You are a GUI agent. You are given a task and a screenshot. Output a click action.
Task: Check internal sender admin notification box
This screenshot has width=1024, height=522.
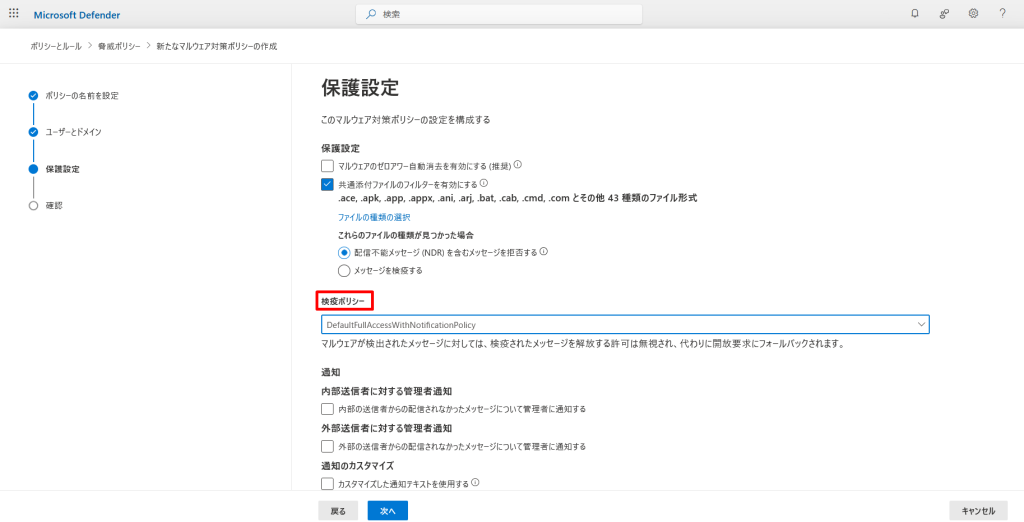point(327,409)
